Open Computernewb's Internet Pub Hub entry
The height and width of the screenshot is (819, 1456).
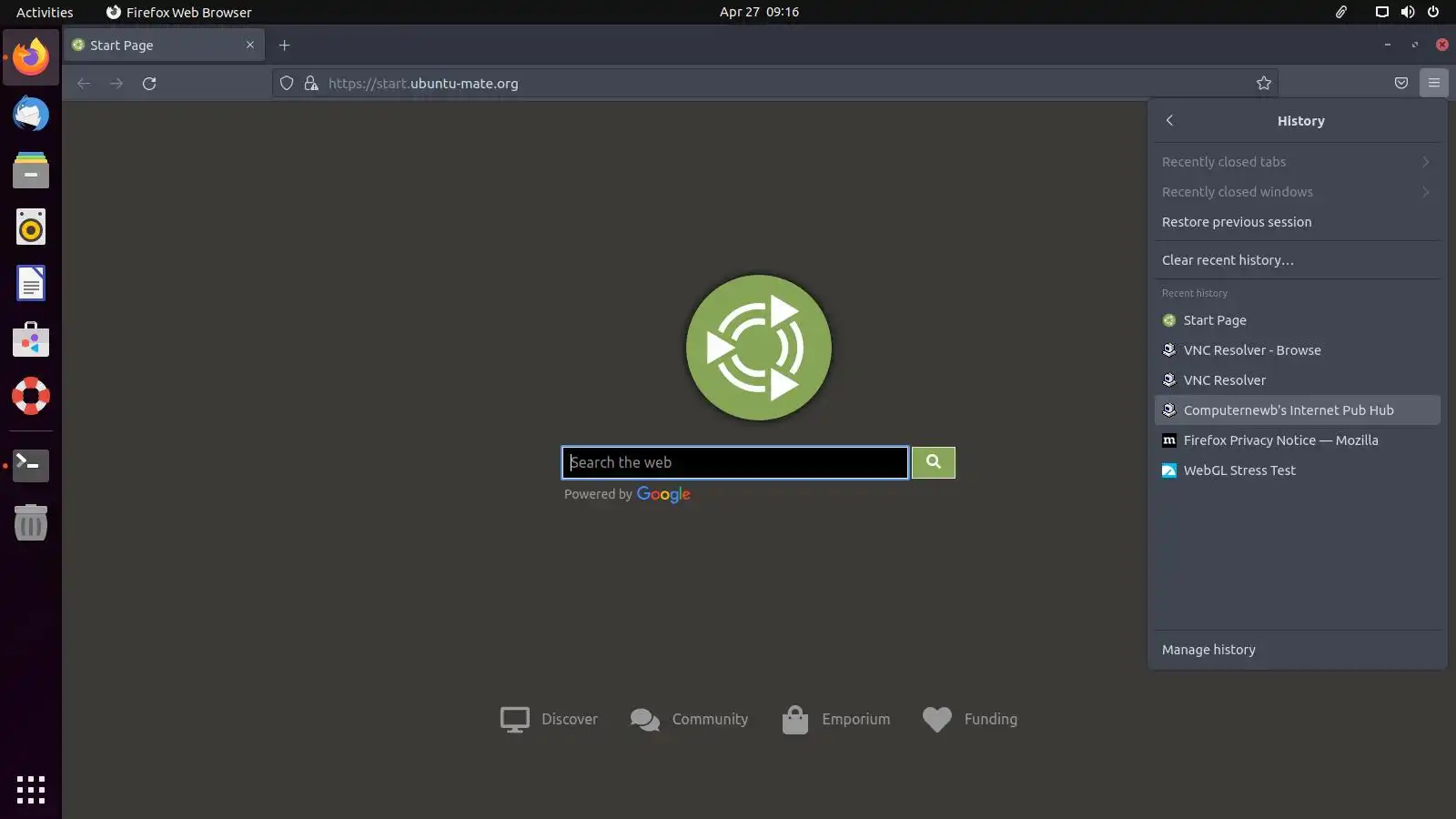click(1298, 410)
